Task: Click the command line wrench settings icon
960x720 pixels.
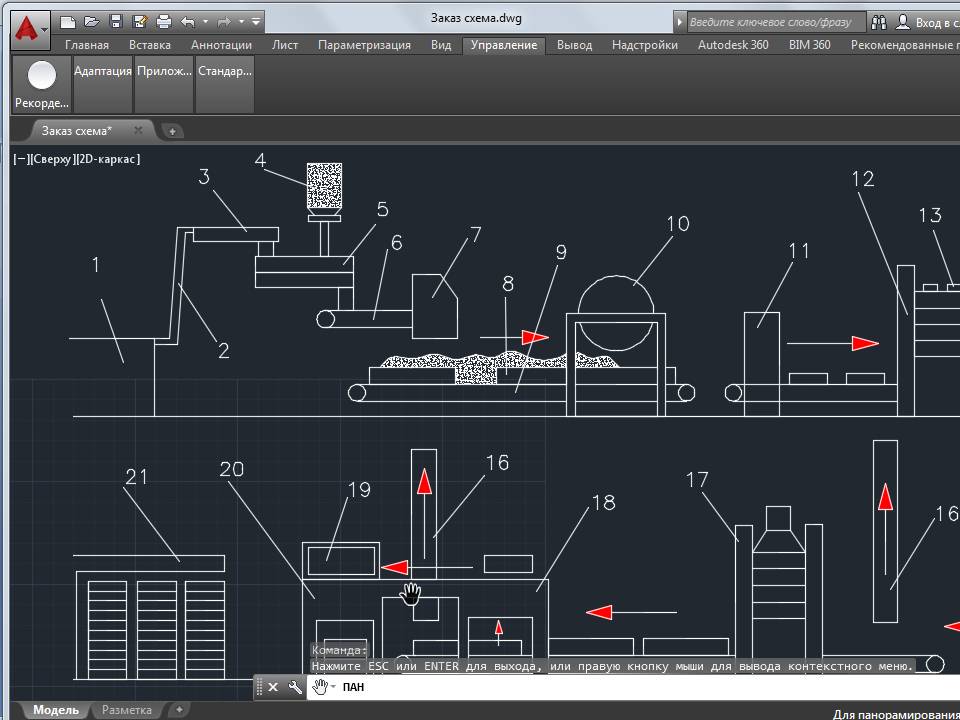Action: [x=294, y=687]
